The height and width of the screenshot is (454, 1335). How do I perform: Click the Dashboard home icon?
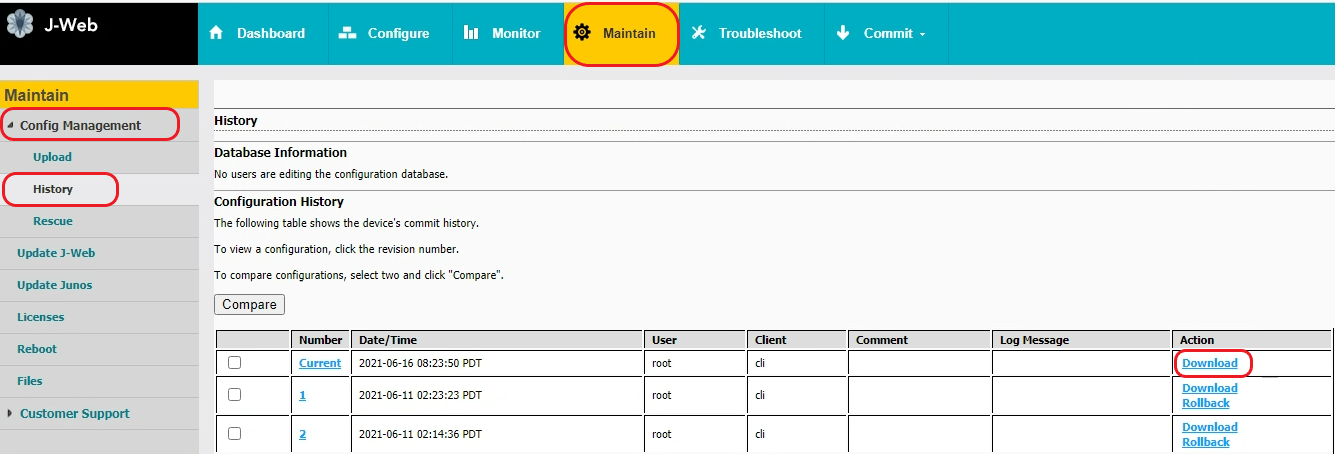point(216,33)
